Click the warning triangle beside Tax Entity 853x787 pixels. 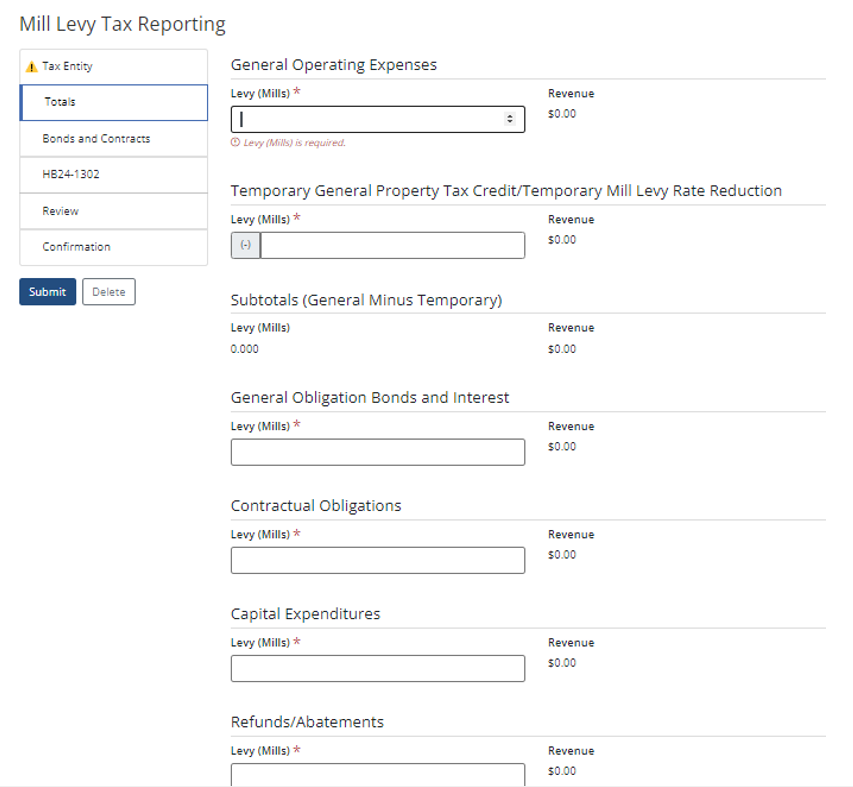[x=31, y=66]
